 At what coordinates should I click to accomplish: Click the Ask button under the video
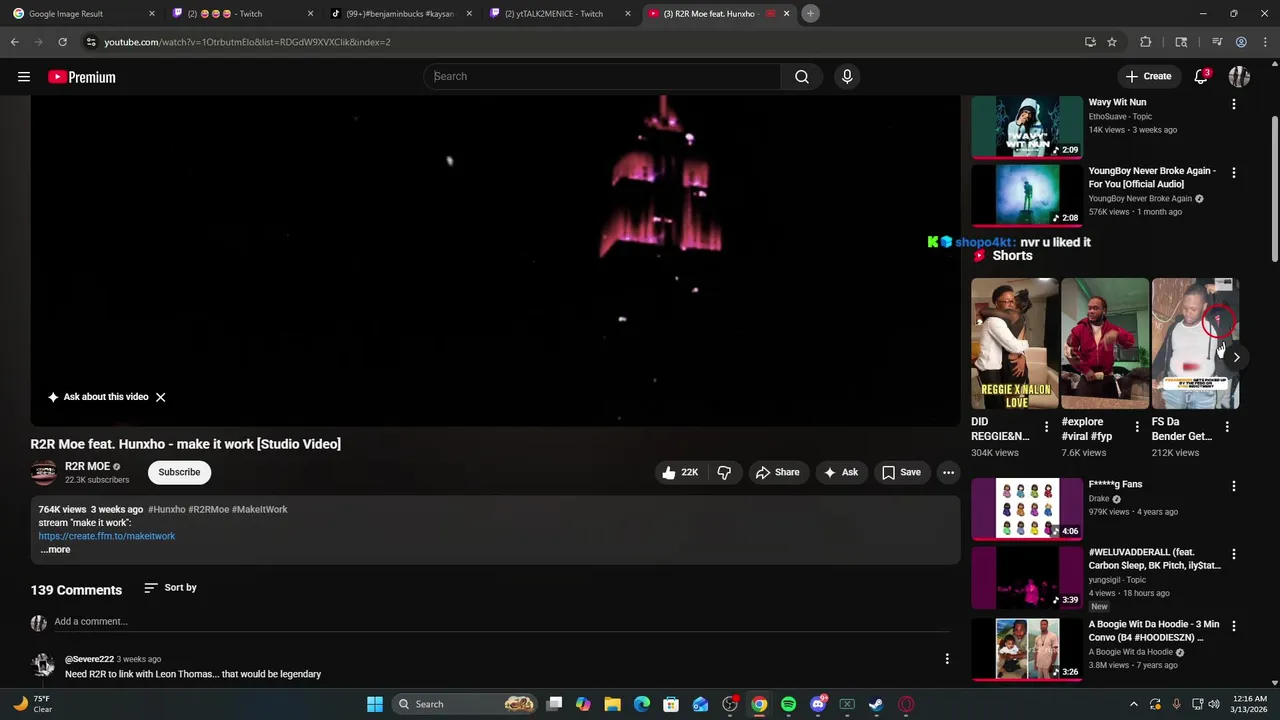(x=840, y=472)
